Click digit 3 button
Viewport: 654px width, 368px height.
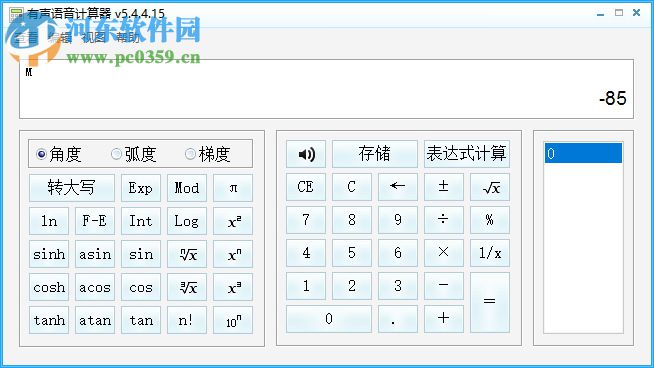click(397, 285)
